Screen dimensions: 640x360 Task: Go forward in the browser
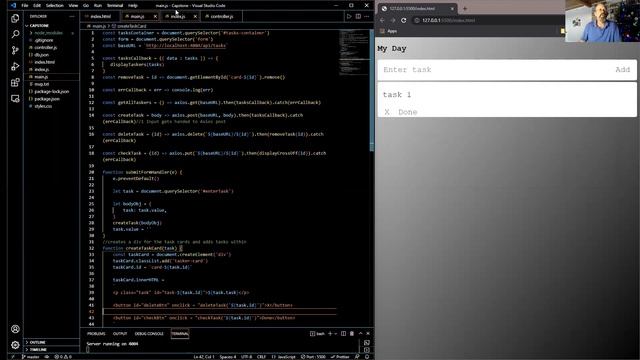[x=393, y=20]
